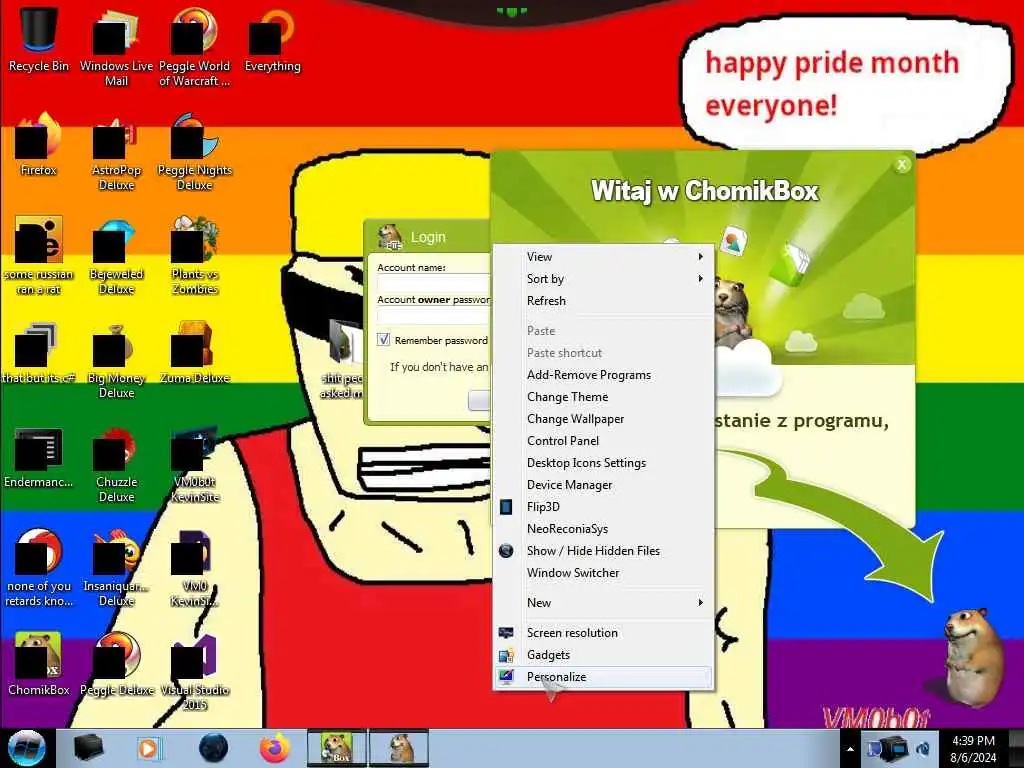Click the partly hidden Login dialog button
Image resolution: width=1024 pixels, height=768 pixels.
click(x=479, y=400)
